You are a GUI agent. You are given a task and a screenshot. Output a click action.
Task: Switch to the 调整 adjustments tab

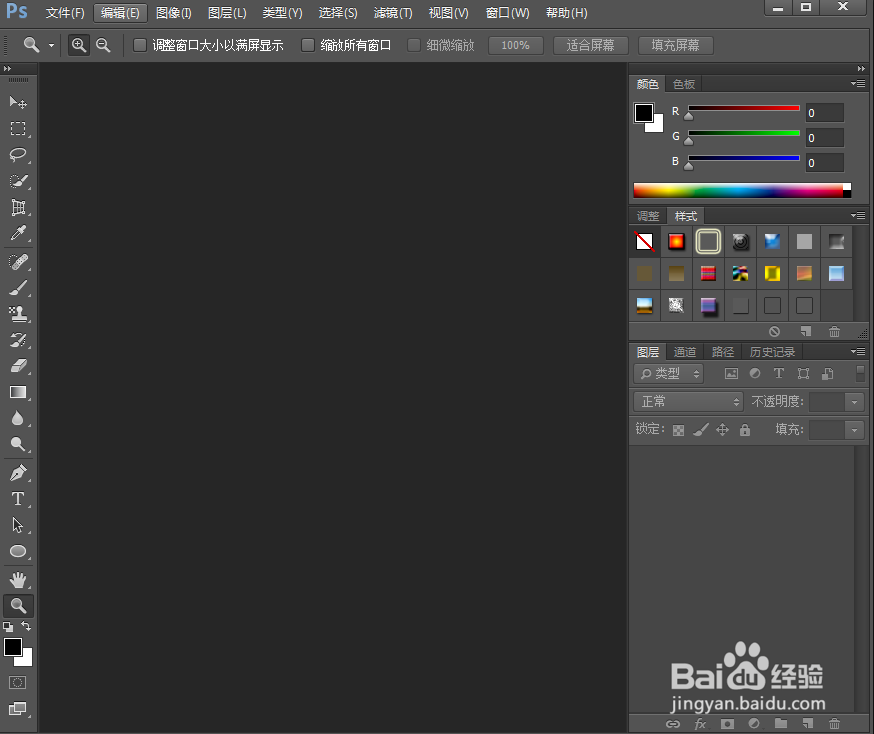pyautogui.click(x=648, y=216)
